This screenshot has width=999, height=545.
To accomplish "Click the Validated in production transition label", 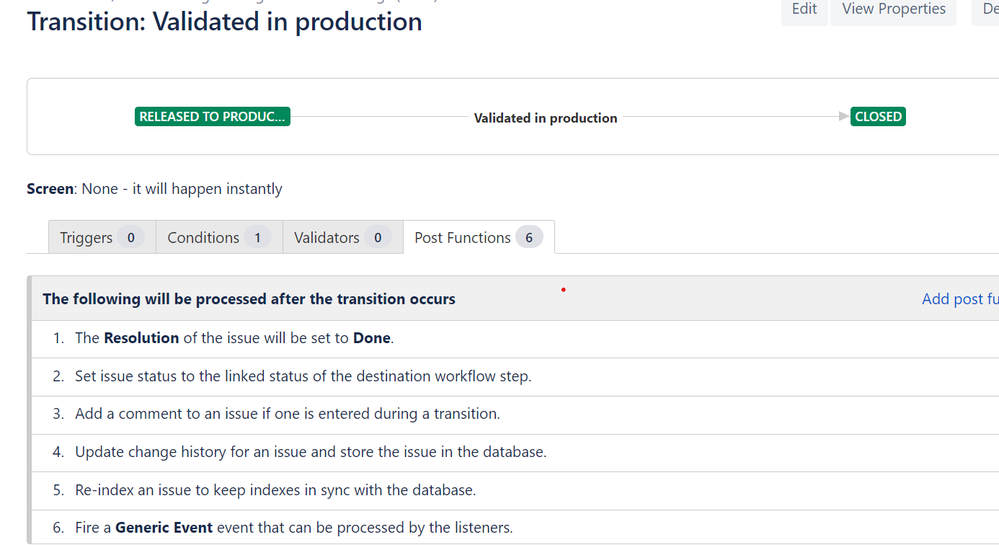I will pyautogui.click(x=545, y=118).
